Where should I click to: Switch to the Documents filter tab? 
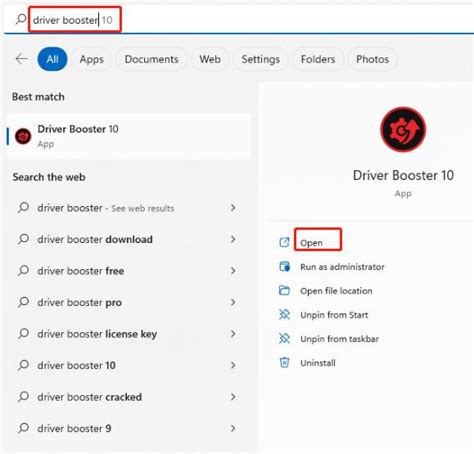(x=152, y=59)
